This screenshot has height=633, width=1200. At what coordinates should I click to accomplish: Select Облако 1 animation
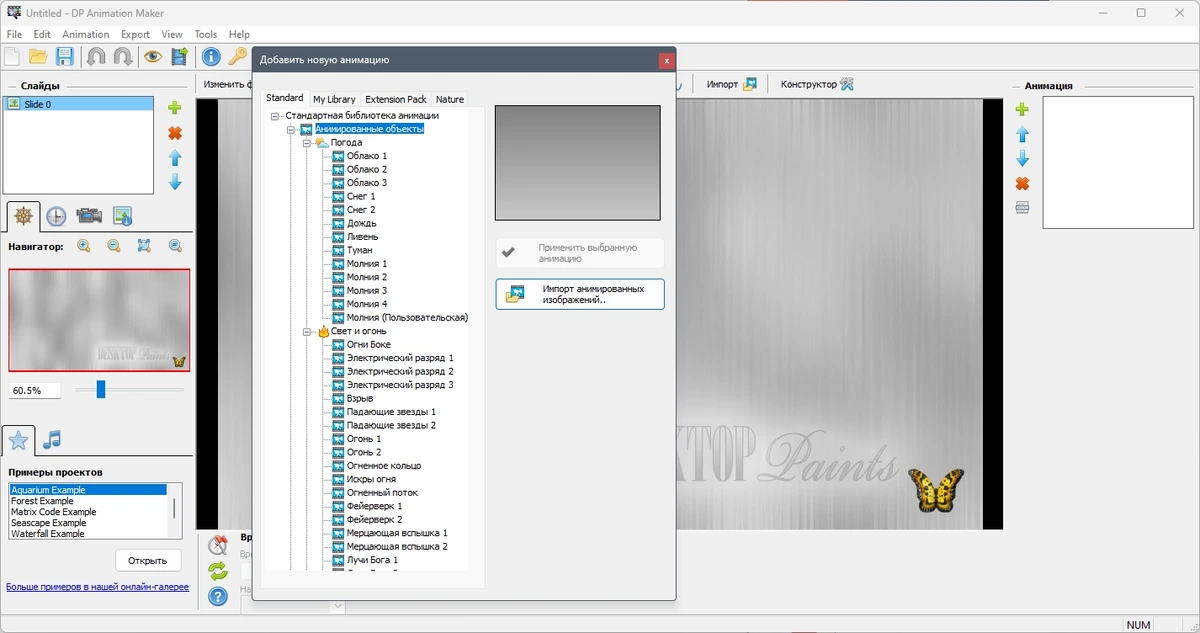pyautogui.click(x=367, y=156)
